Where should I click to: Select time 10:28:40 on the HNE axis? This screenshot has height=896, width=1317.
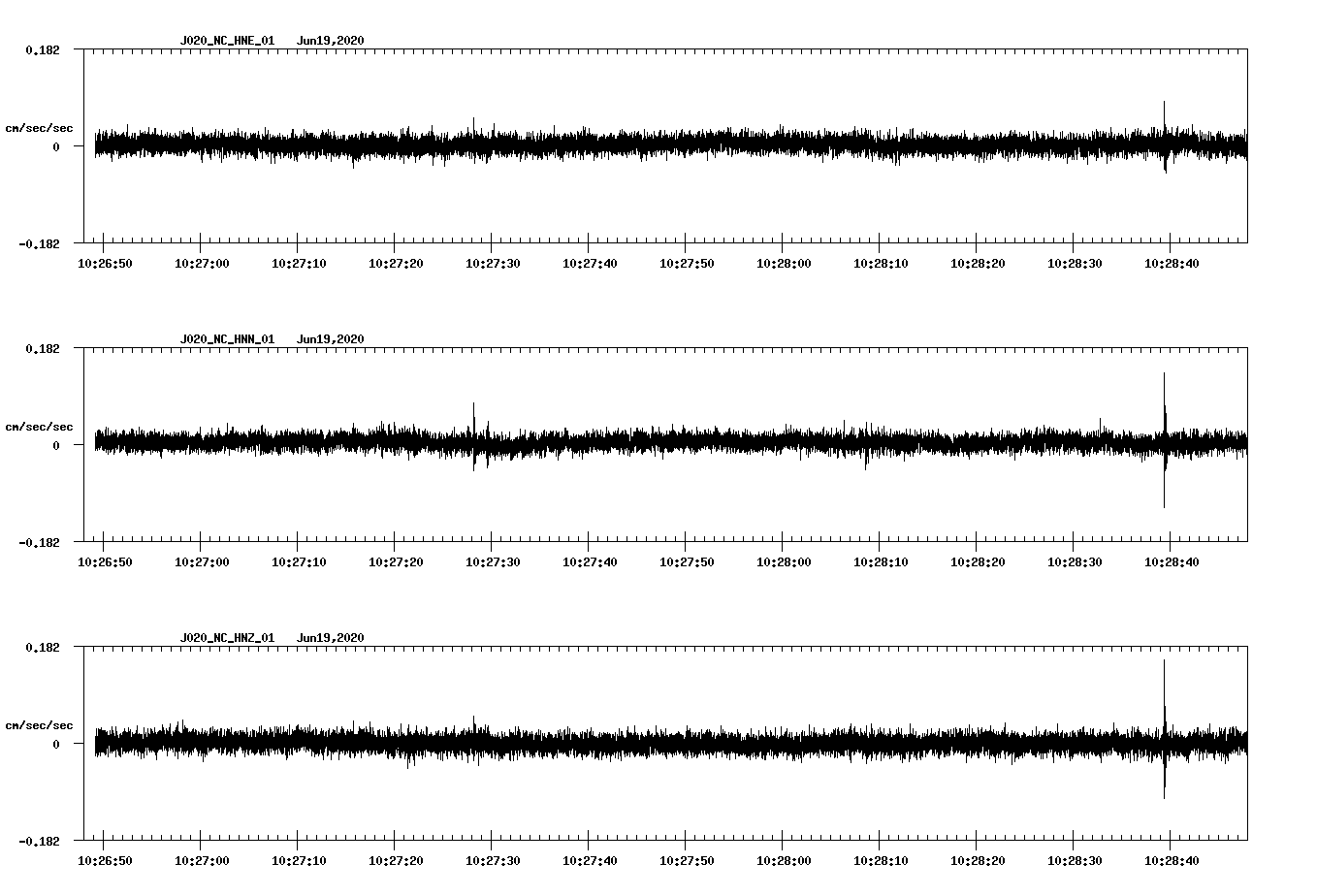pyautogui.click(x=1172, y=264)
